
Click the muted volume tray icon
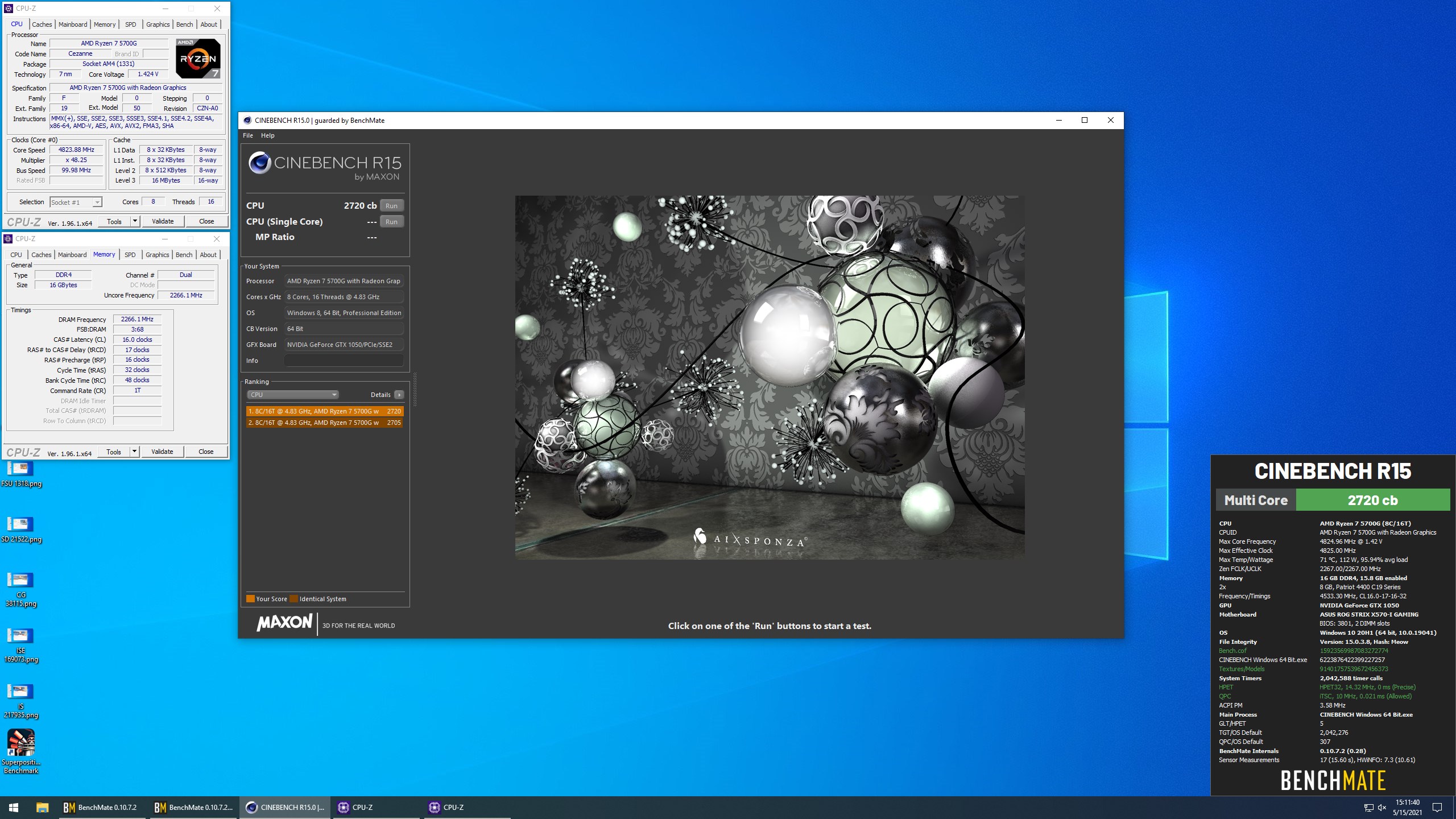pyautogui.click(x=1382, y=808)
